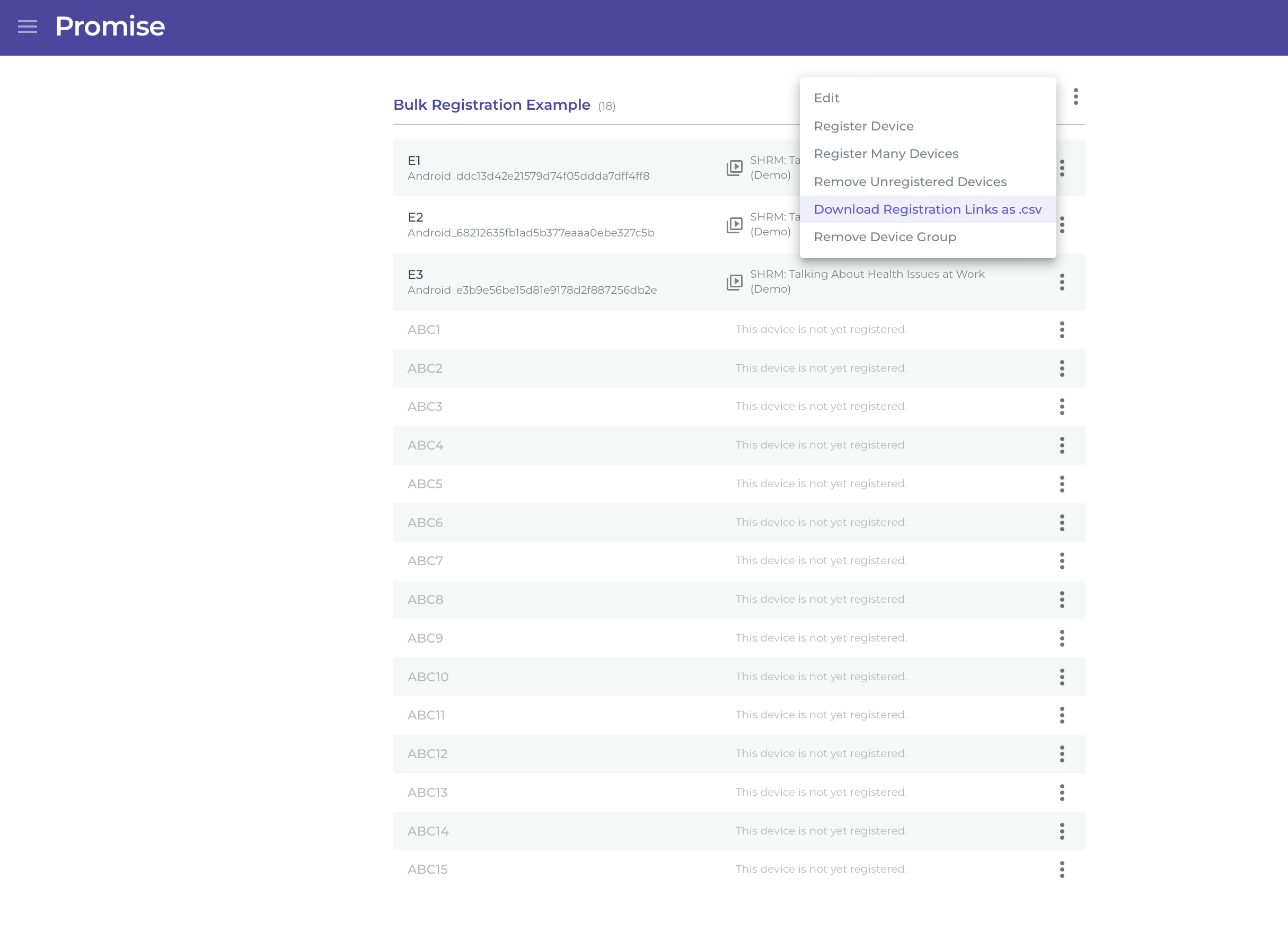Screen dimensions: 1288x931
Task: Click the Promise logo title
Action: (110, 27)
